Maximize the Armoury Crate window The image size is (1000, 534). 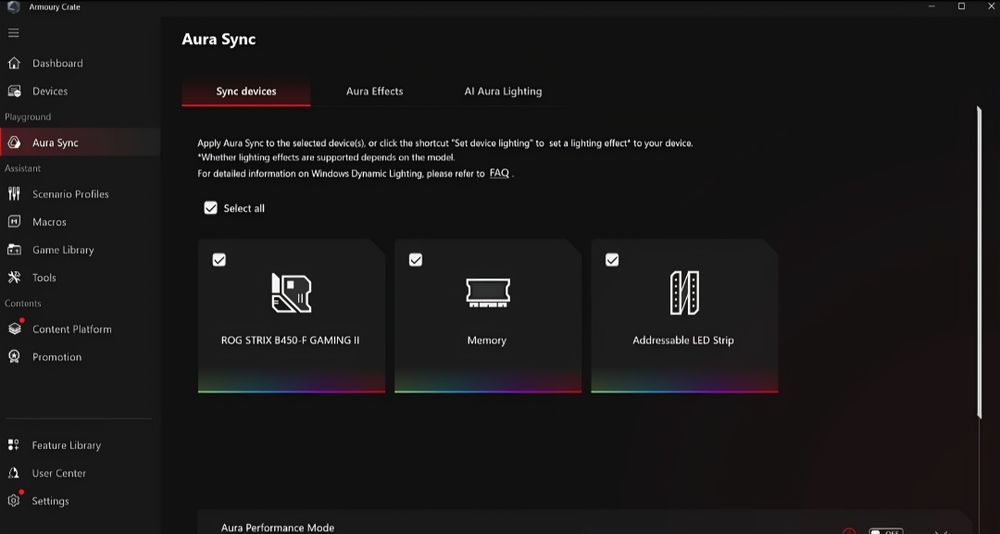click(961, 6)
